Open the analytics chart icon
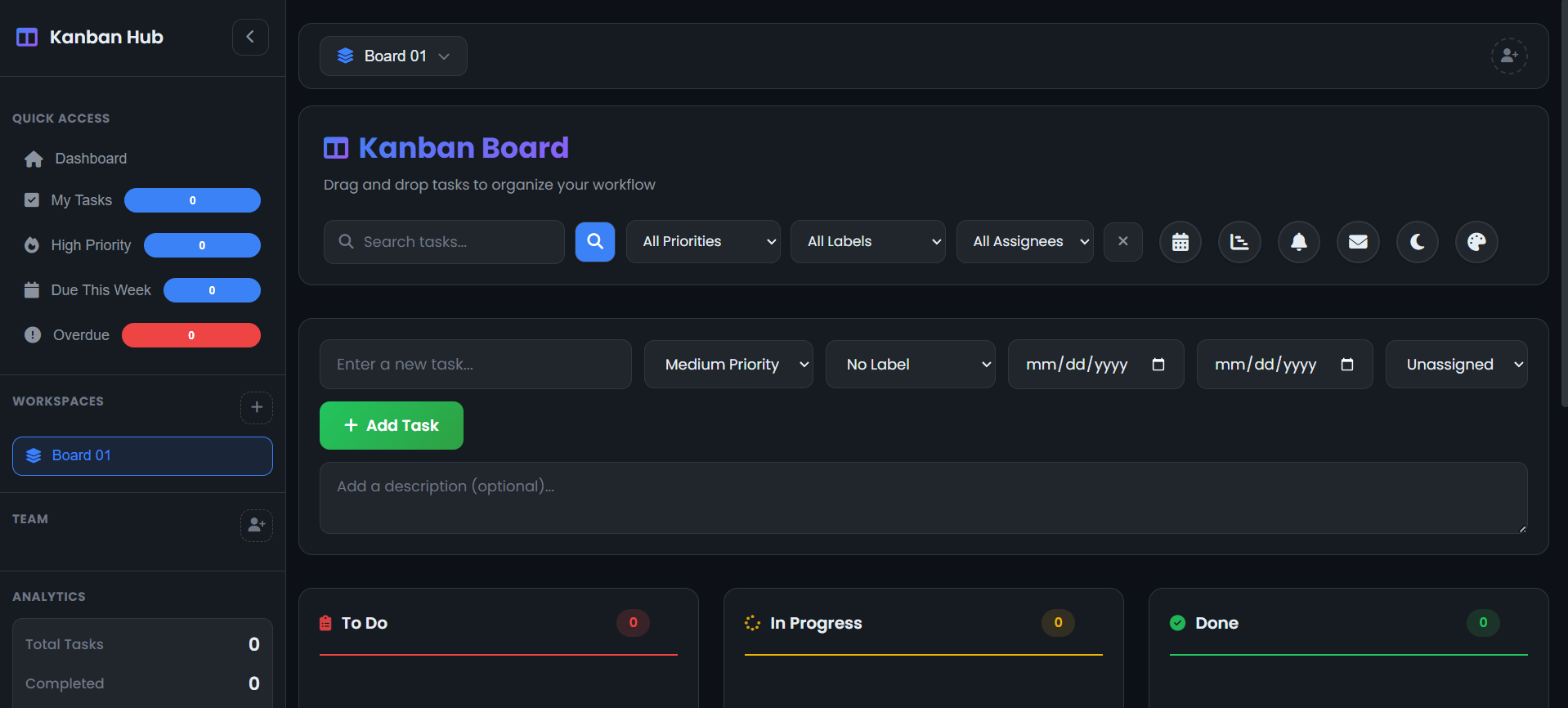The height and width of the screenshot is (708, 1568). coord(1239,242)
